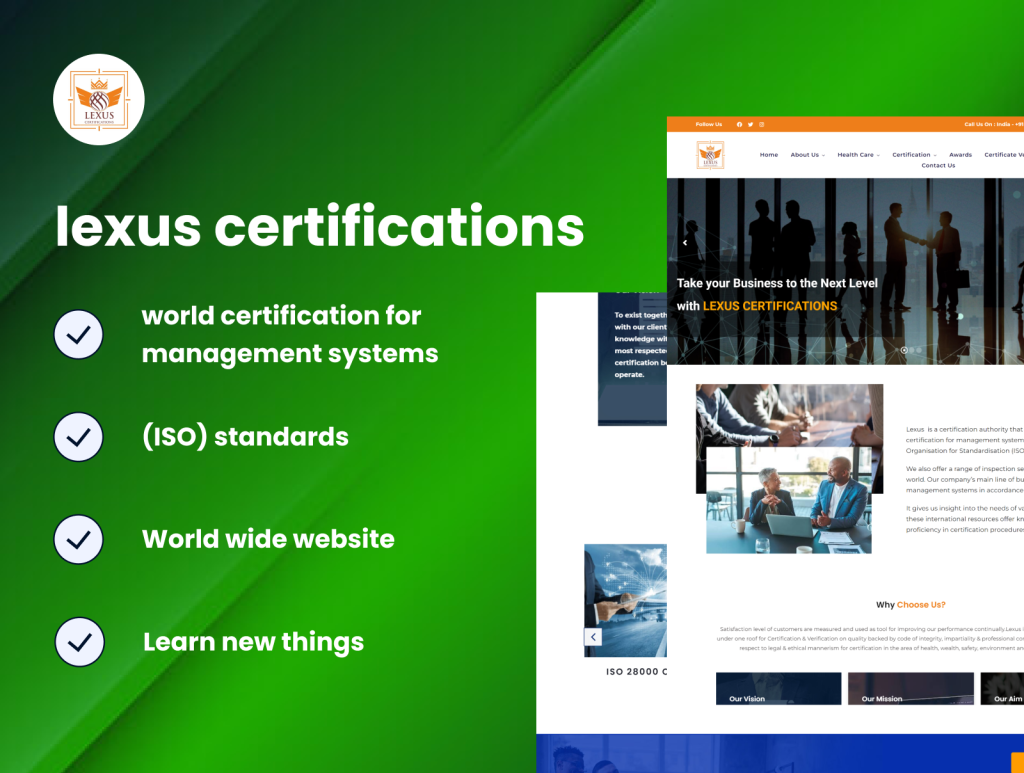Open the Certificate menu item at header edge
1024x773 pixels.
pyautogui.click(x=1004, y=155)
